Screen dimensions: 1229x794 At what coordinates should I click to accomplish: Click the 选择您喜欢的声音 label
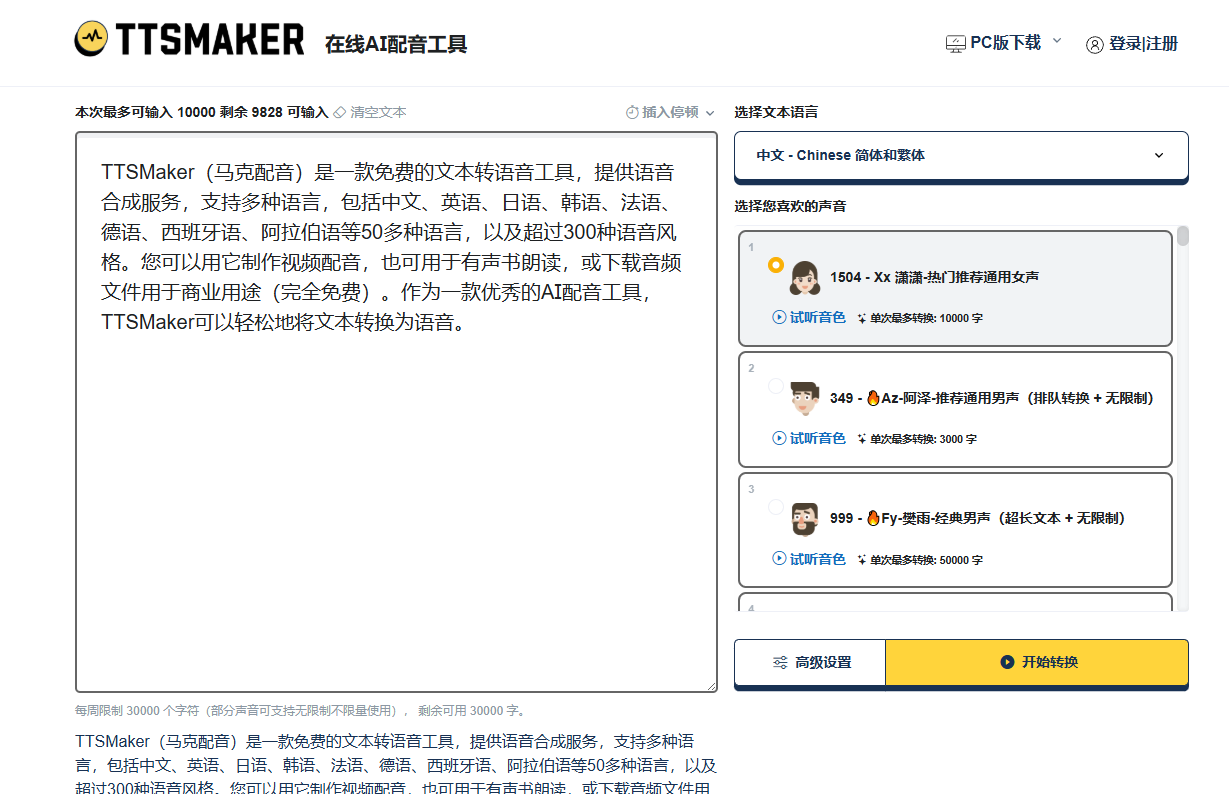(790, 206)
